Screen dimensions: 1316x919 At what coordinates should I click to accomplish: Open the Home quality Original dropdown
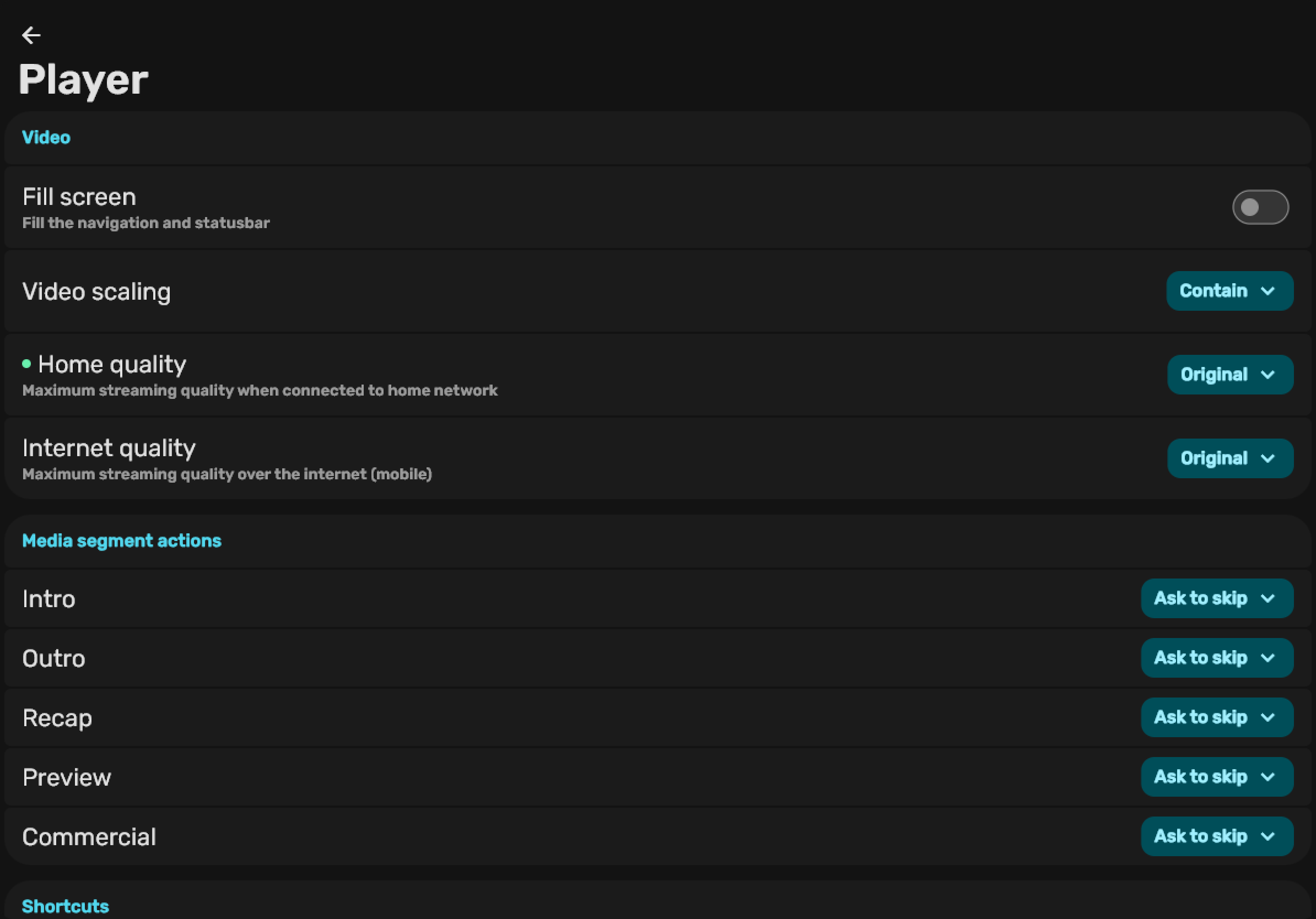pyautogui.click(x=1229, y=375)
